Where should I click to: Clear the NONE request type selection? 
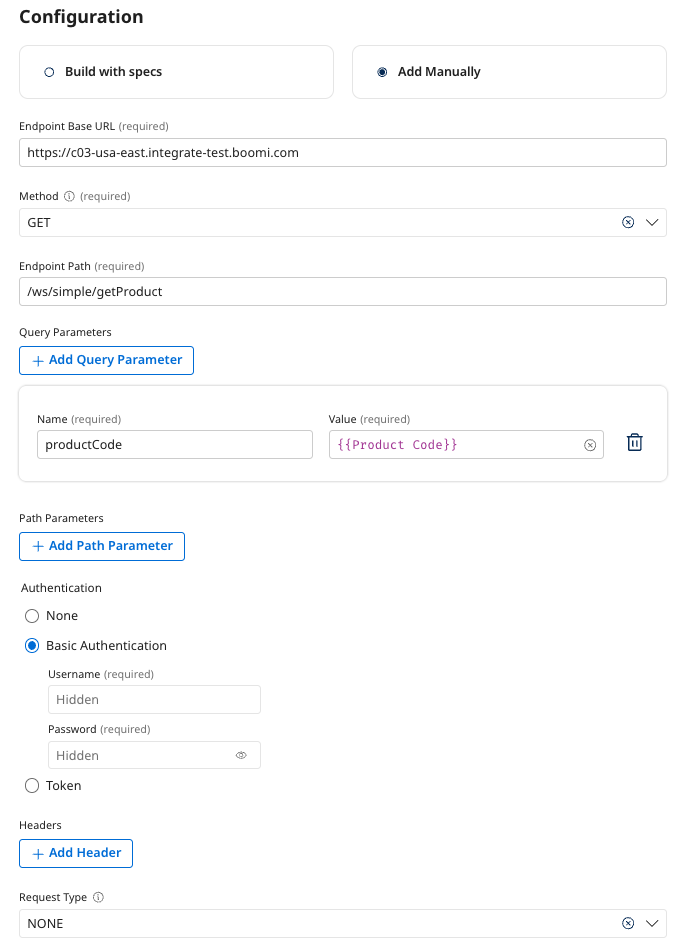(x=628, y=923)
